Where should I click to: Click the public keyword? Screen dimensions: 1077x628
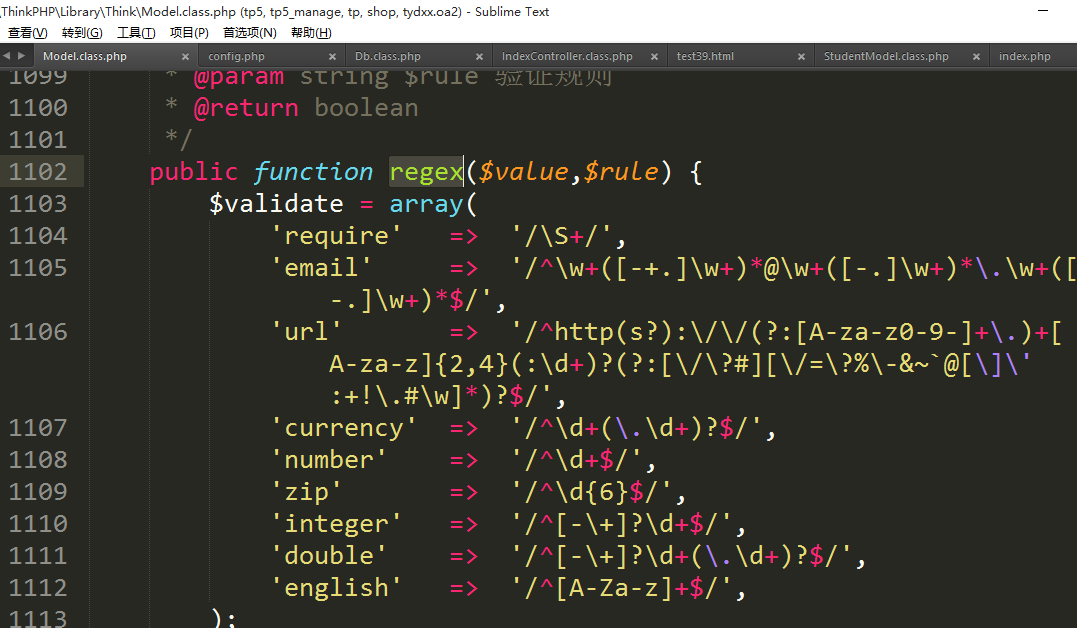[194, 172]
